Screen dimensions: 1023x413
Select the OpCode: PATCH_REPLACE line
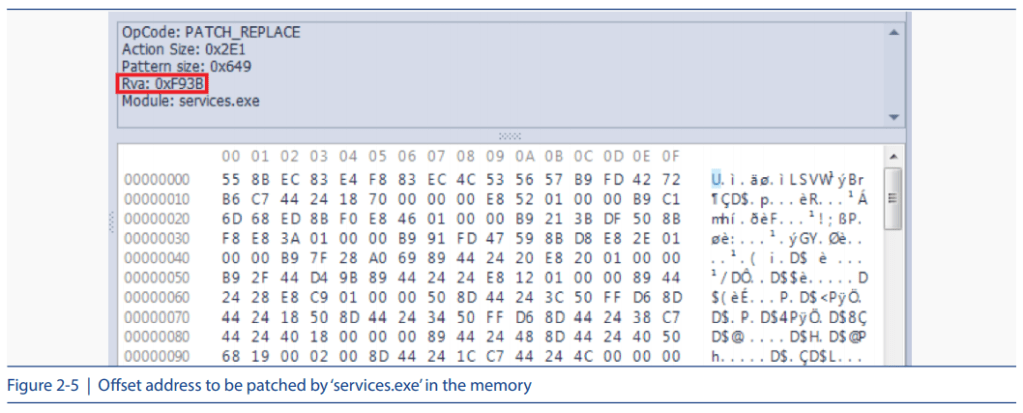pos(210,33)
